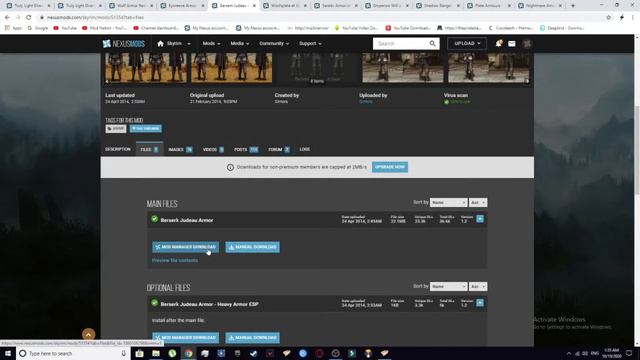640x360 pixels.
Task: Switch to the Videos tab
Action: pyautogui.click(x=213, y=149)
